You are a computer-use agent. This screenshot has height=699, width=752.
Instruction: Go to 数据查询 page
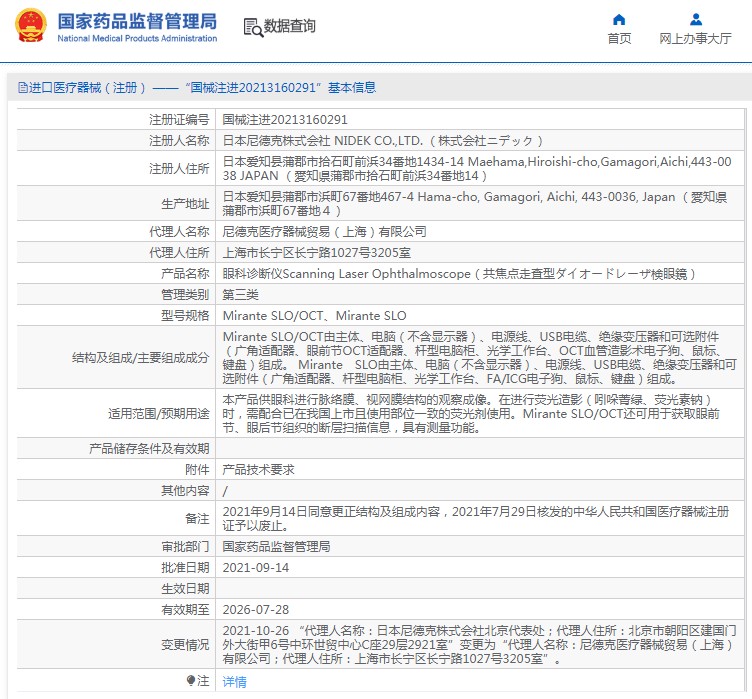290,27
